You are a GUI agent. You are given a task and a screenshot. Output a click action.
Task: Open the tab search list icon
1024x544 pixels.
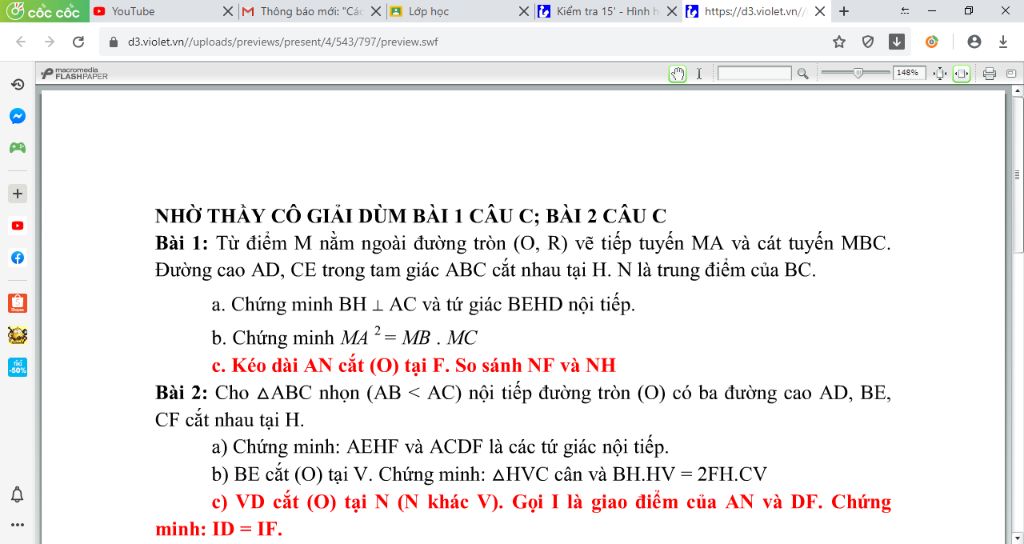point(904,11)
